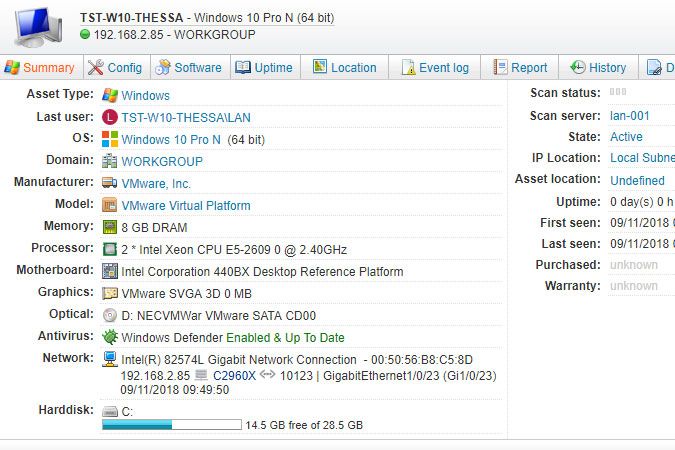Click the user avatar icon for Last user
The image size is (675, 450).
(110, 117)
